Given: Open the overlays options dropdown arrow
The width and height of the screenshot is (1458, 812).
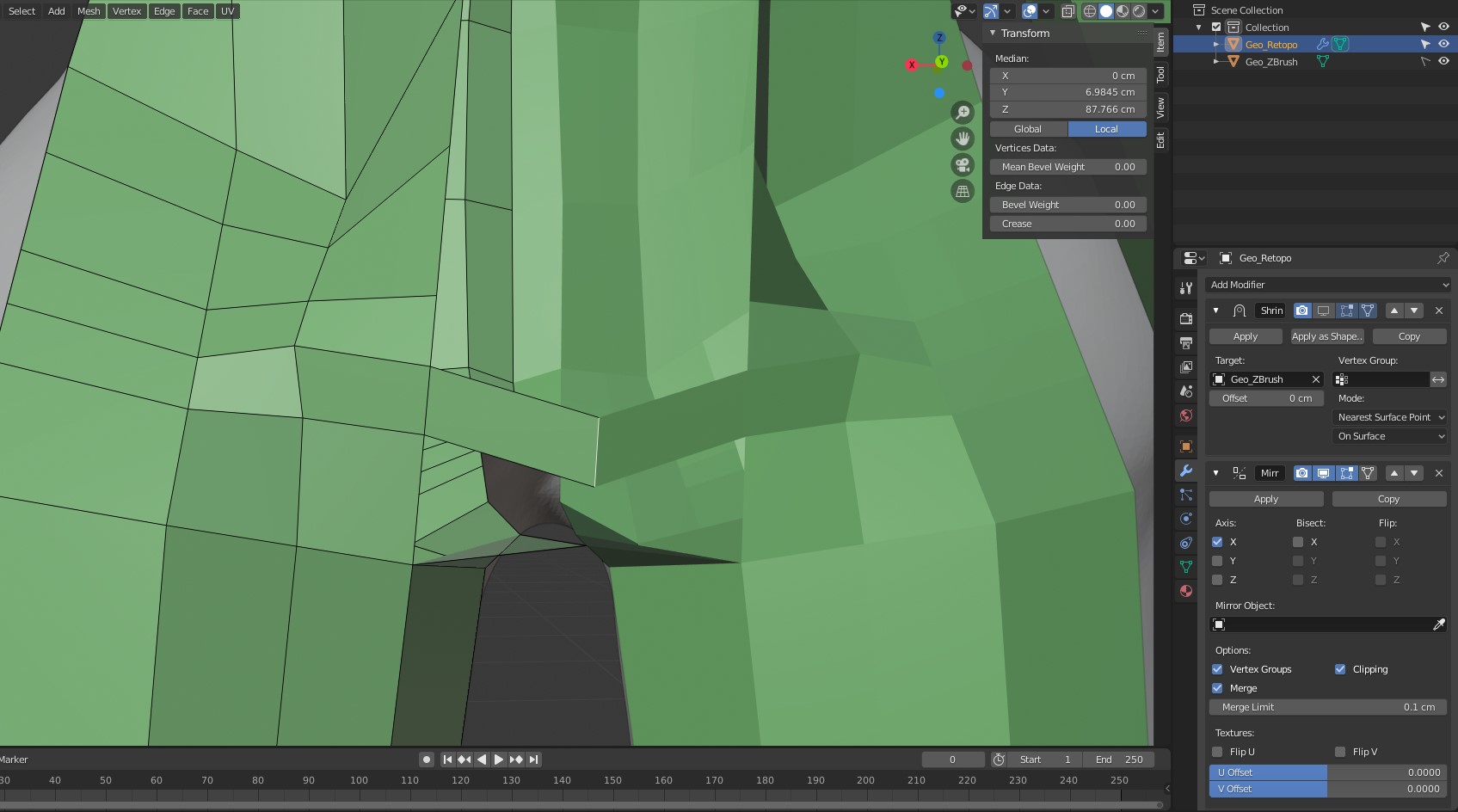Looking at the screenshot, I should point(1046,11).
